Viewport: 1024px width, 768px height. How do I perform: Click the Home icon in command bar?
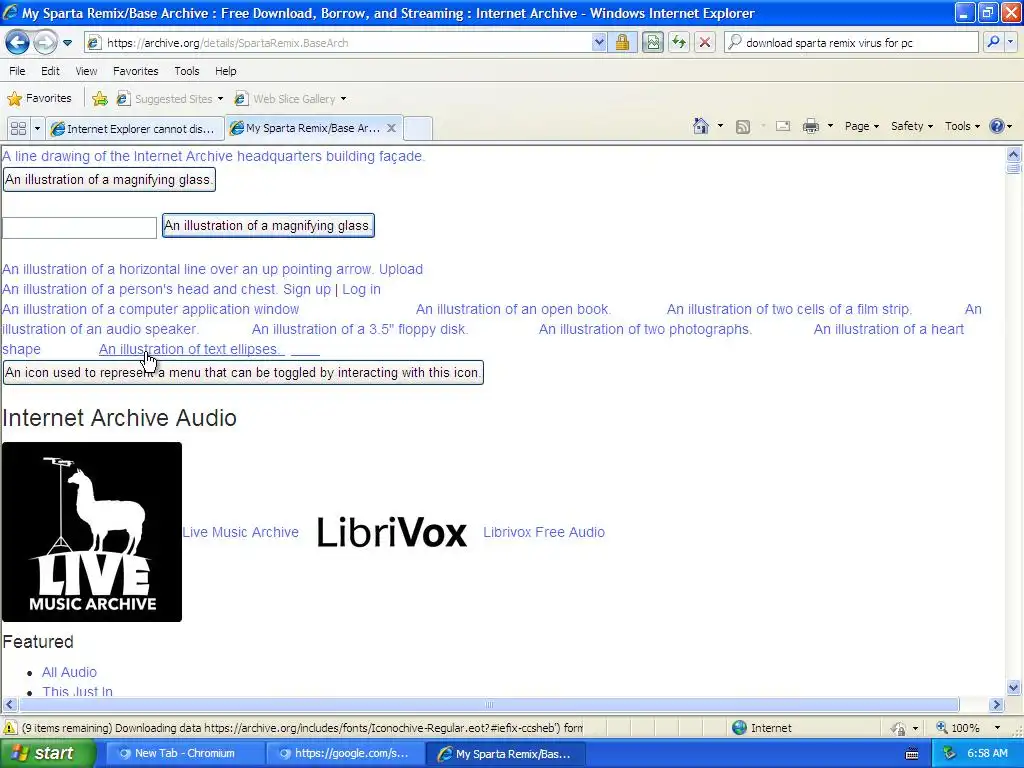(x=701, y=126)
